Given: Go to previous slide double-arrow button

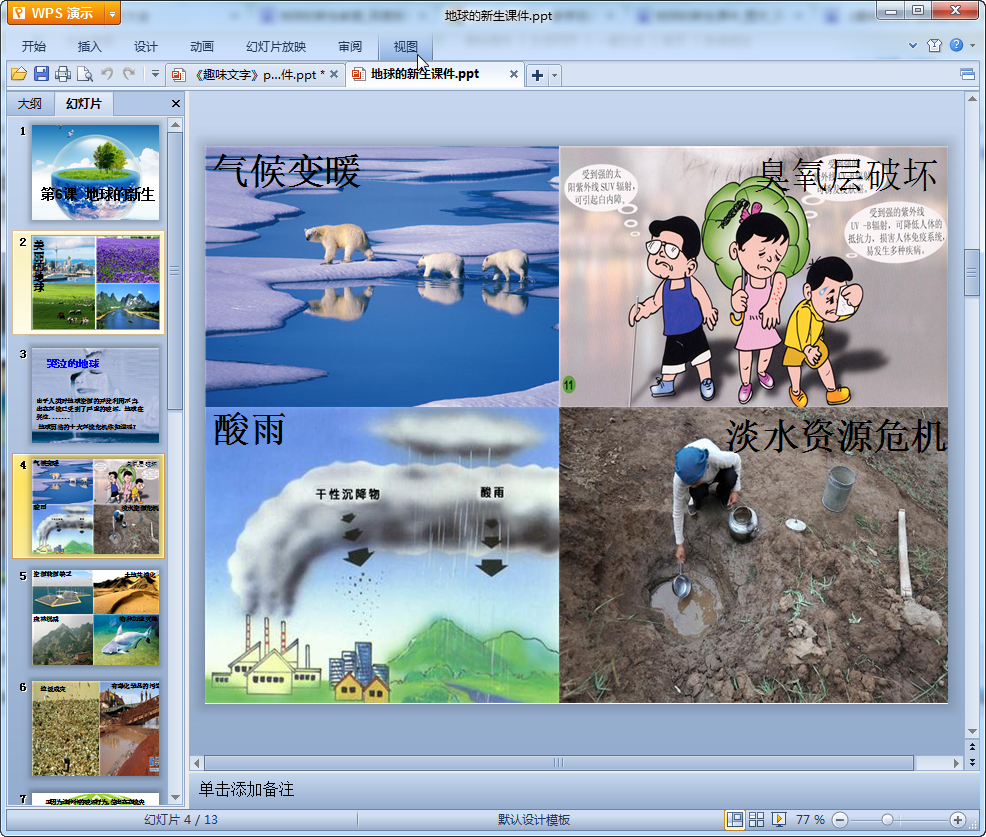Looking at the screenshot, I should pyautogui.click(x=972, y=747).
